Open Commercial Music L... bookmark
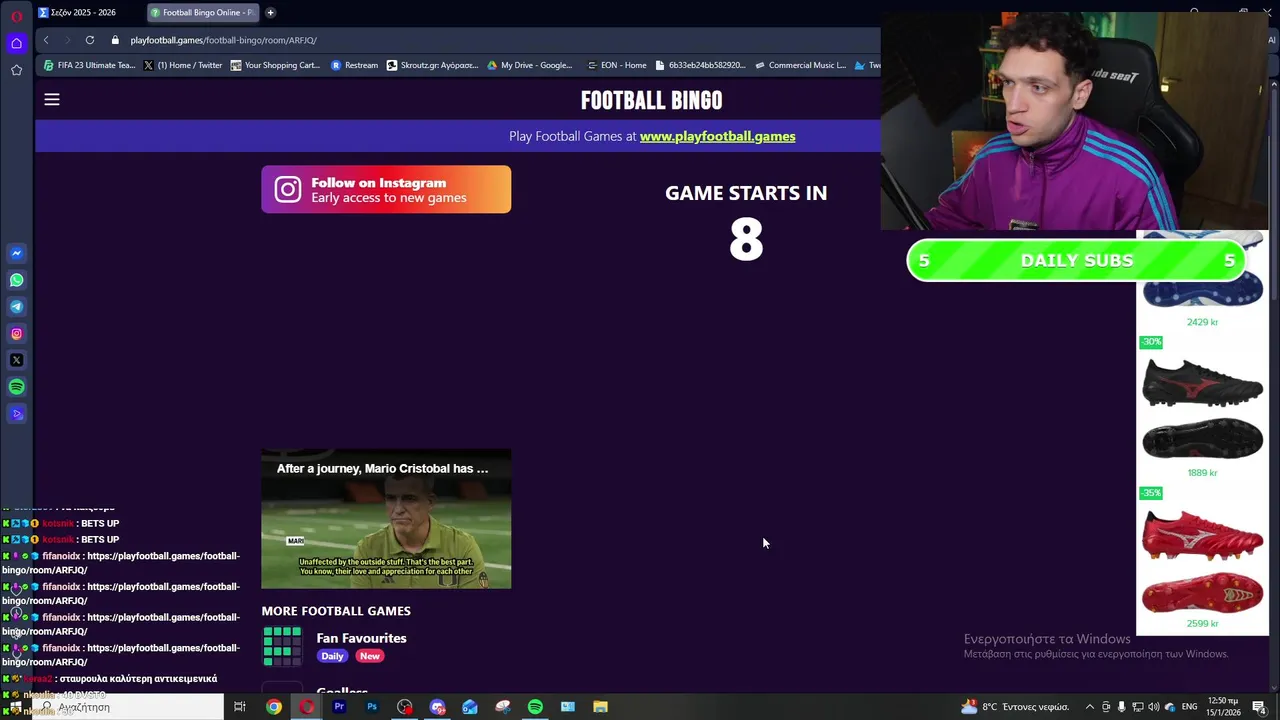Viewport: 1280px width, 720px height. (x=800, y=65)
